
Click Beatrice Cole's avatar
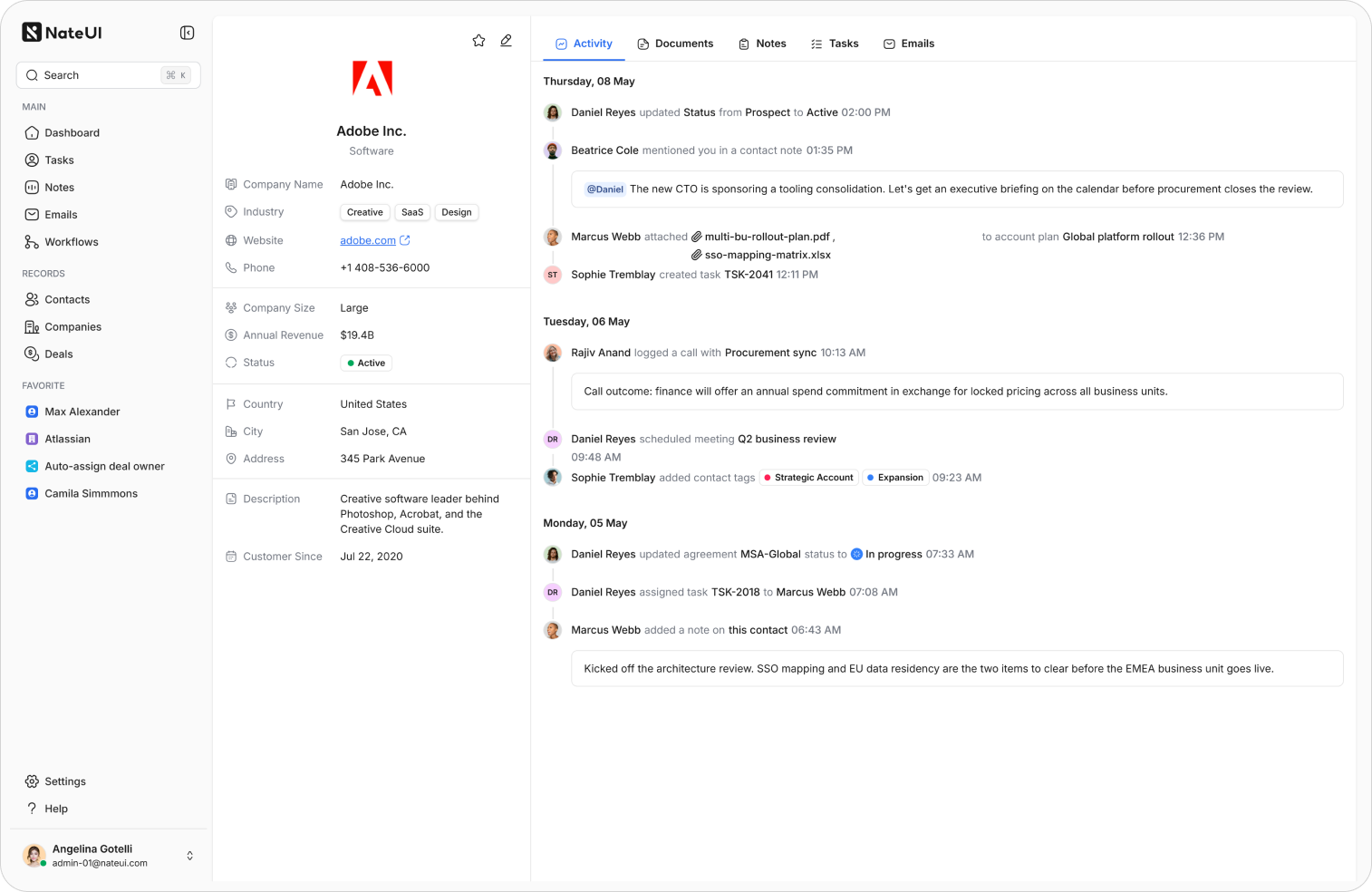[553, 150]
